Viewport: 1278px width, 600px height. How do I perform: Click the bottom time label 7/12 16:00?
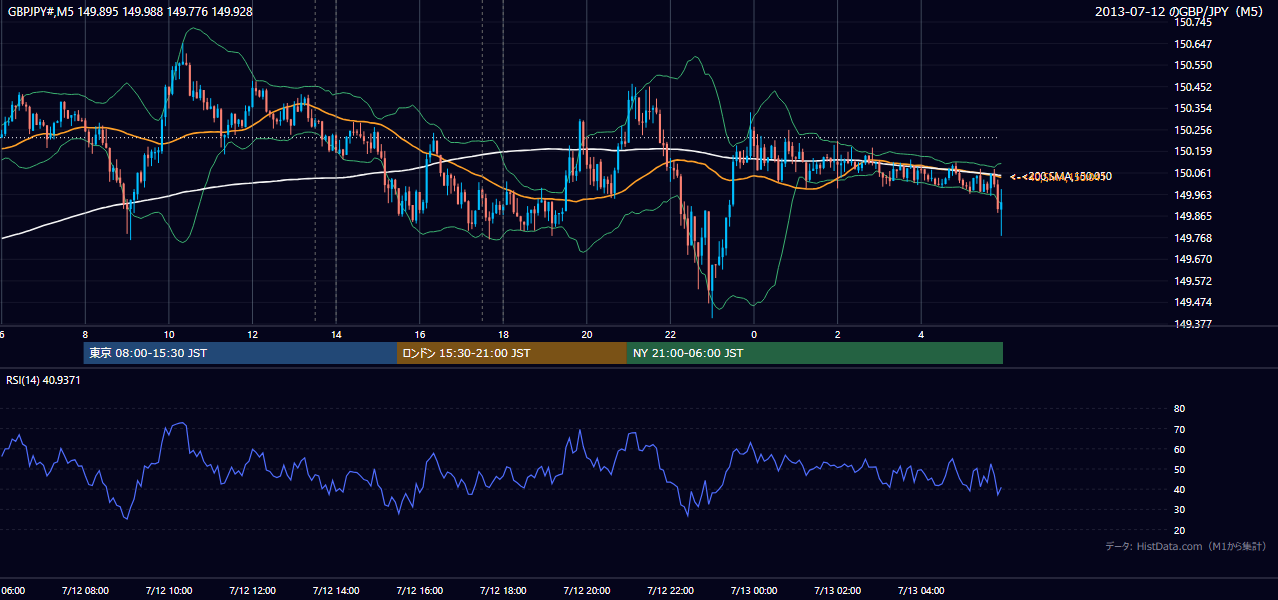click(419, 591)
